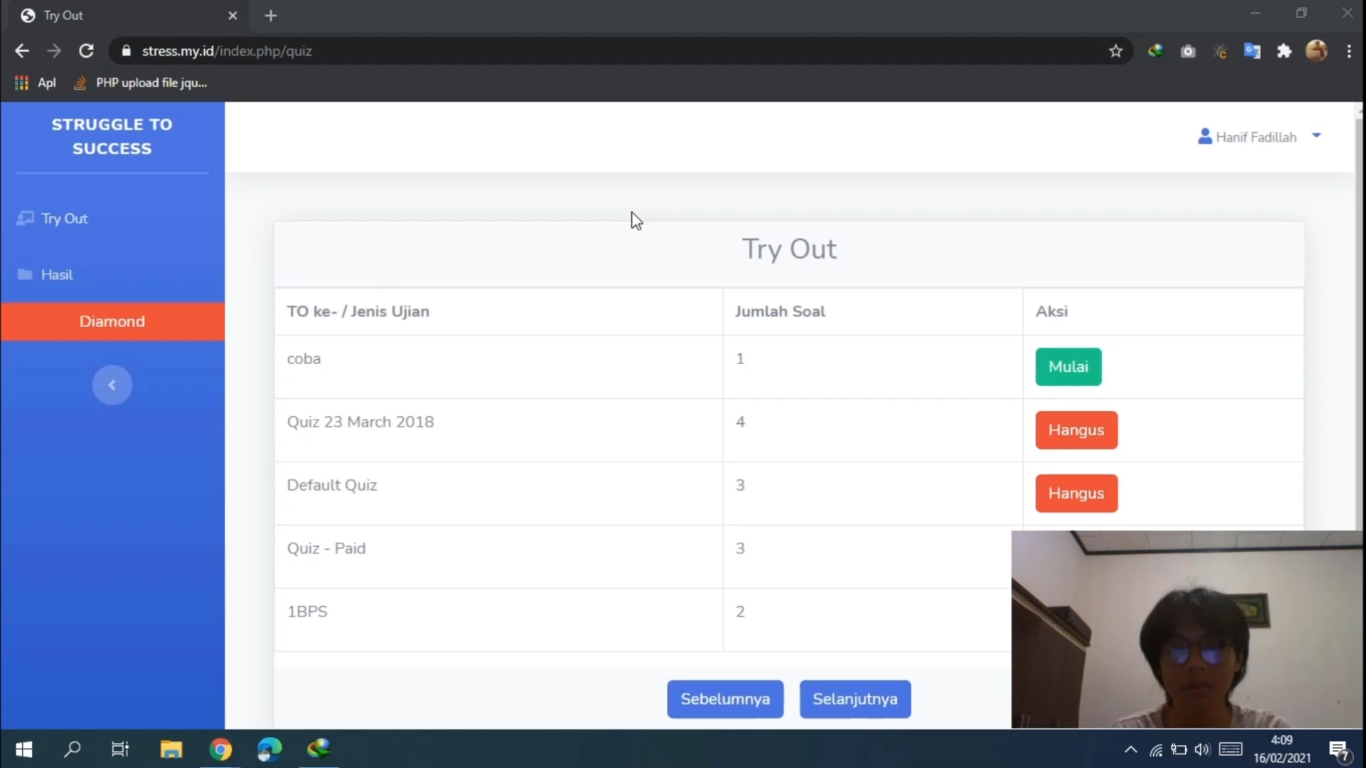Open the Hanif Fadillah user dropdown

pos(1259,137)
